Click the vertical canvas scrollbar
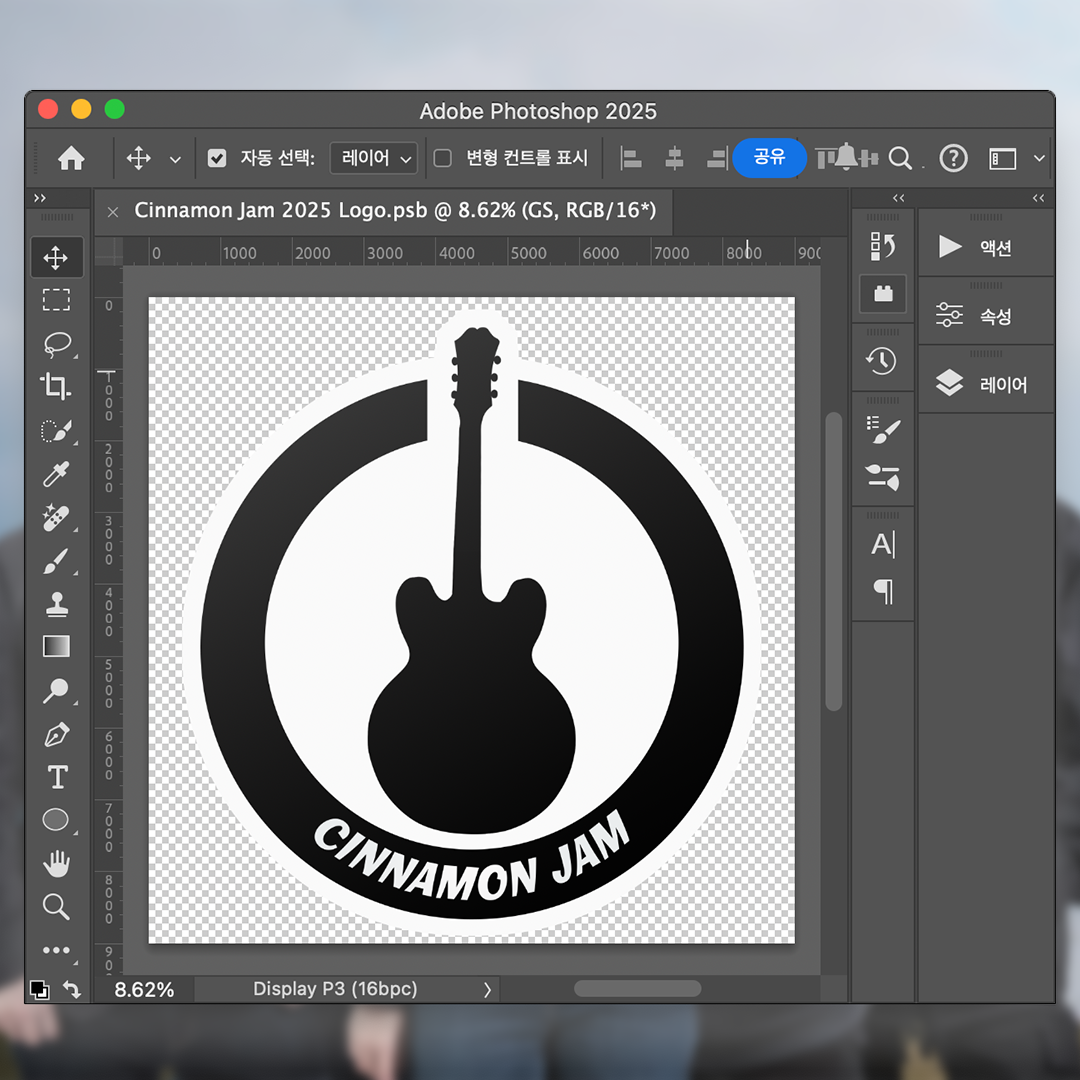Screen dimensions: 1080x1080 click(833, 561)
